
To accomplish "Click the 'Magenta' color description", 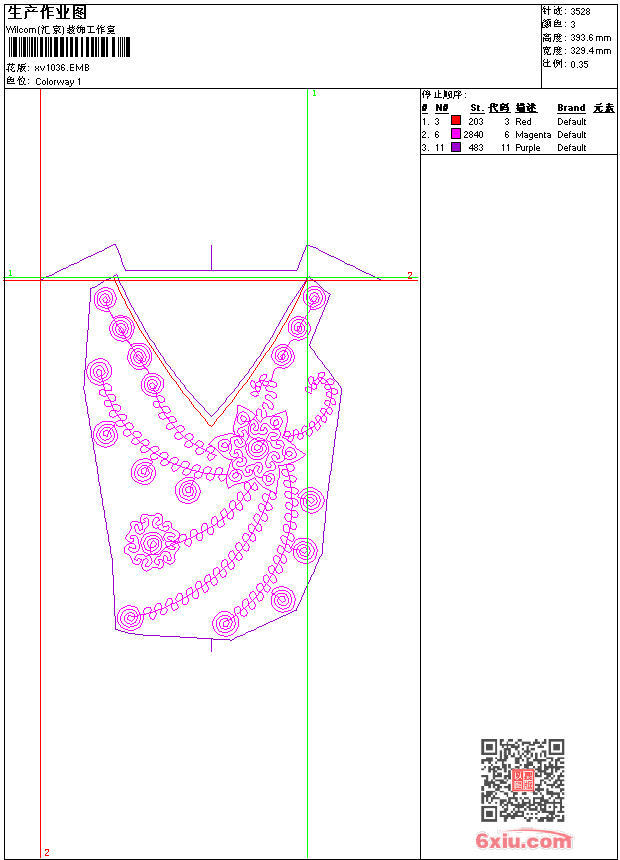I will pyautogui.click(x=533, y=134).
